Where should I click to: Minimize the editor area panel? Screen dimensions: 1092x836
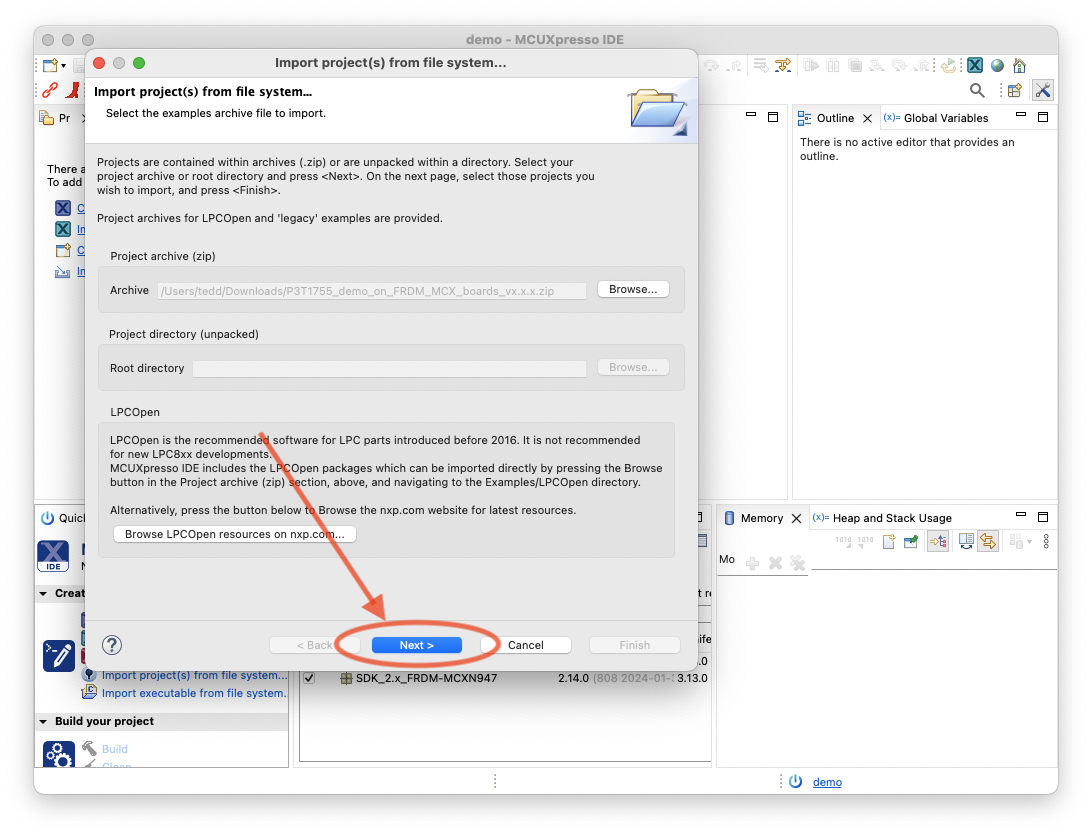751,115
